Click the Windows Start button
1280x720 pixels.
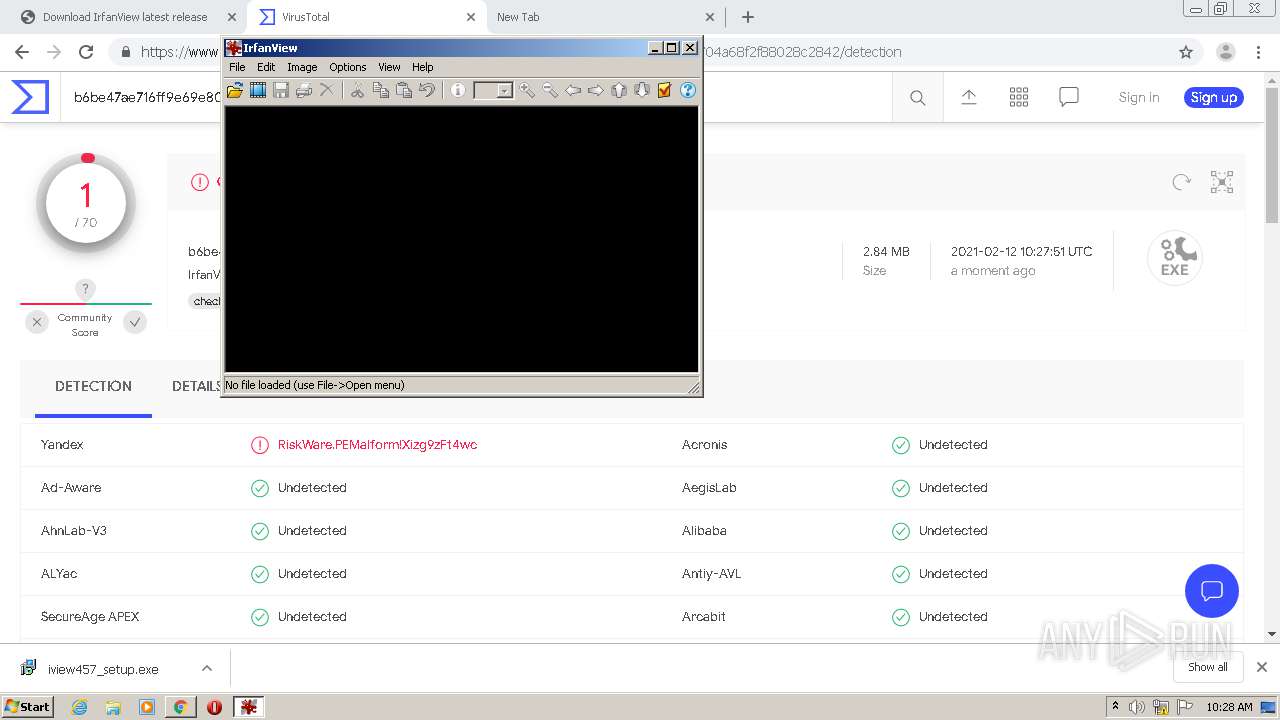click(x=28, y=706)
